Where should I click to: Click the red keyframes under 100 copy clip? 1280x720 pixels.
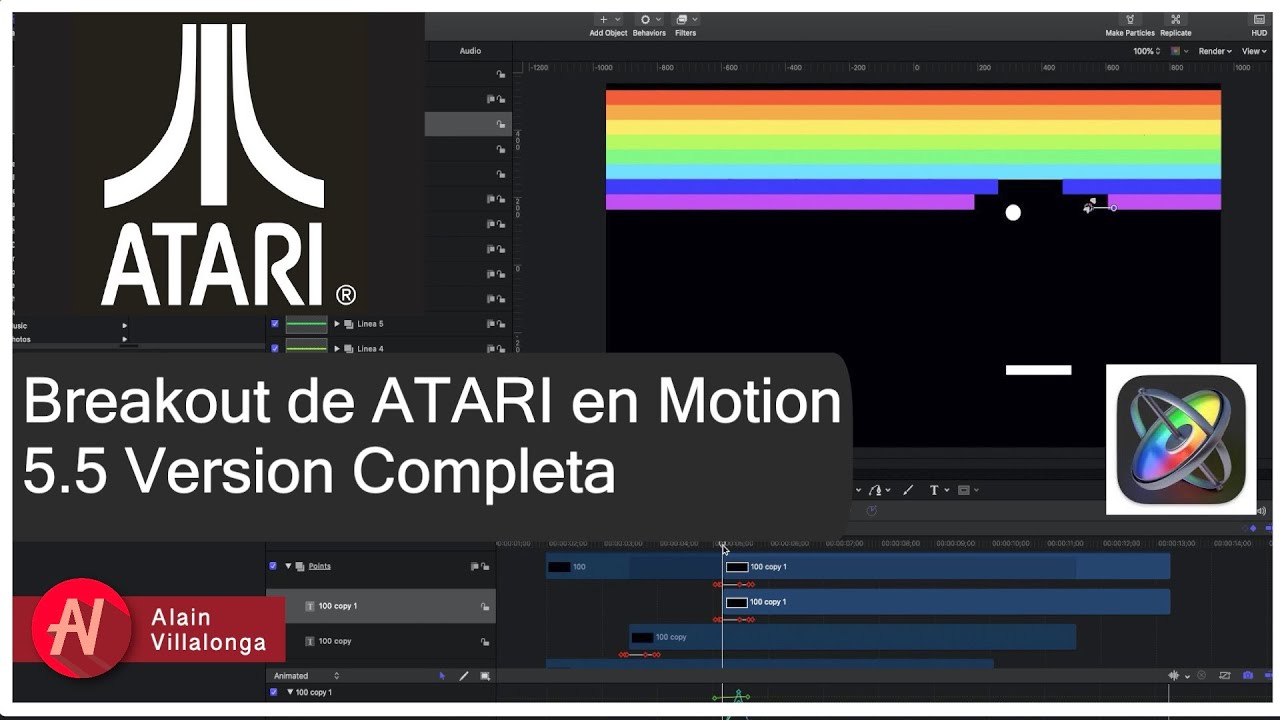pos(640,654)
